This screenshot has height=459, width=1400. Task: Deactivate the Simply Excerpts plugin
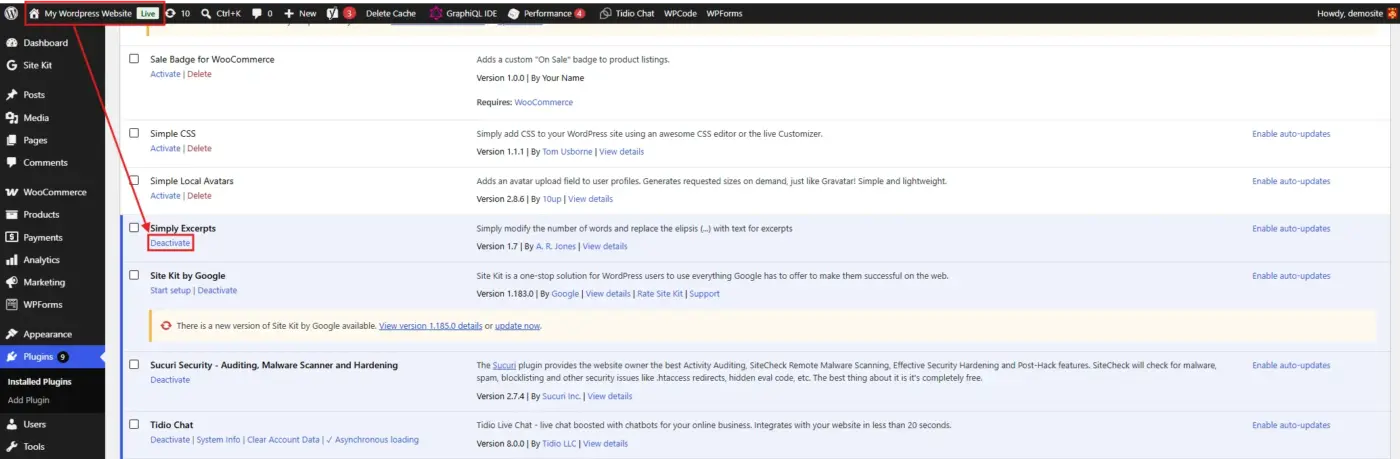[x=170, y=244]
